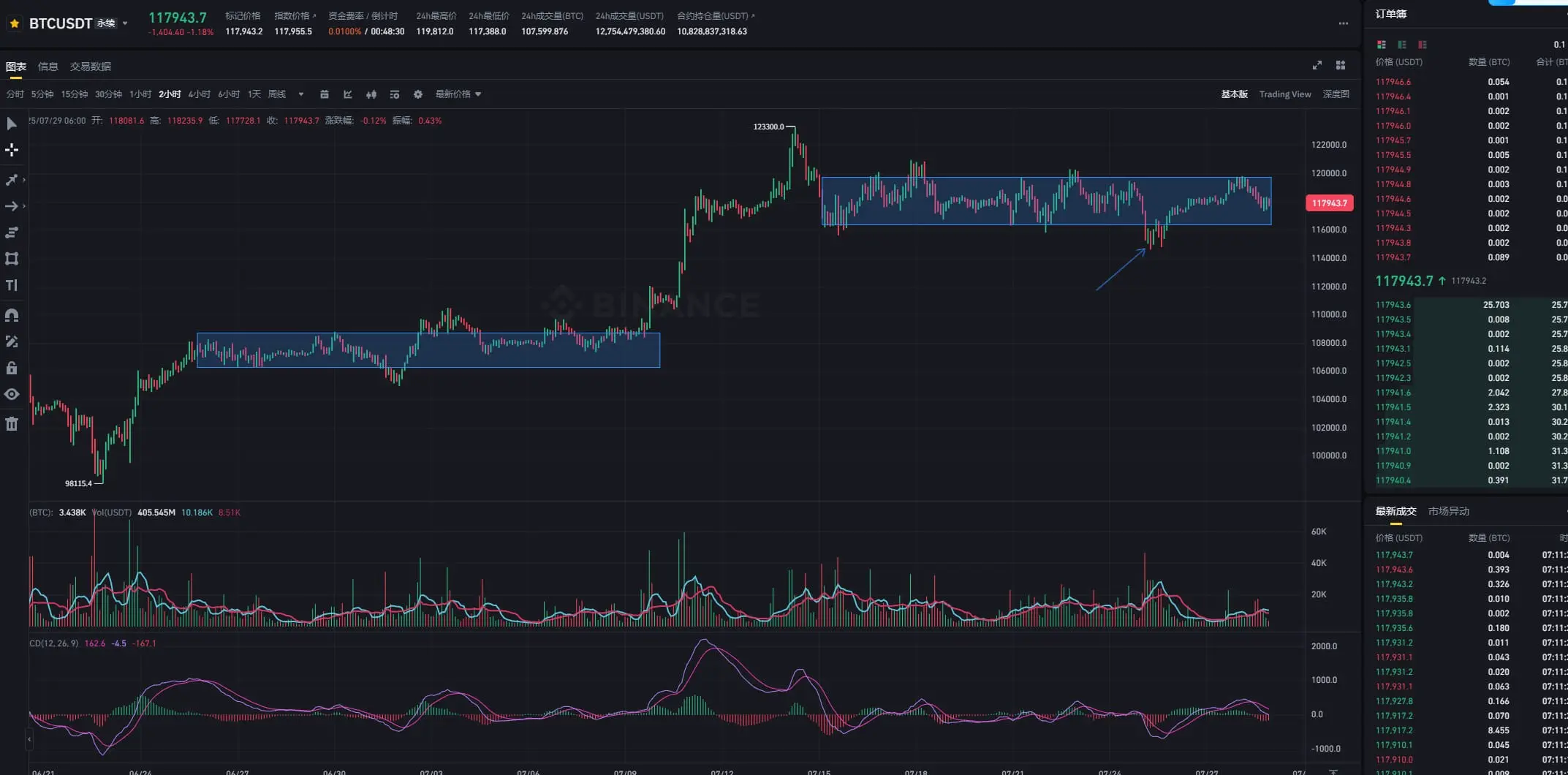Image resolution: width=1568 pixels, height=775 pixels.
Task: Toggle continuous drawing pencil mode
Action: (12, 341)
